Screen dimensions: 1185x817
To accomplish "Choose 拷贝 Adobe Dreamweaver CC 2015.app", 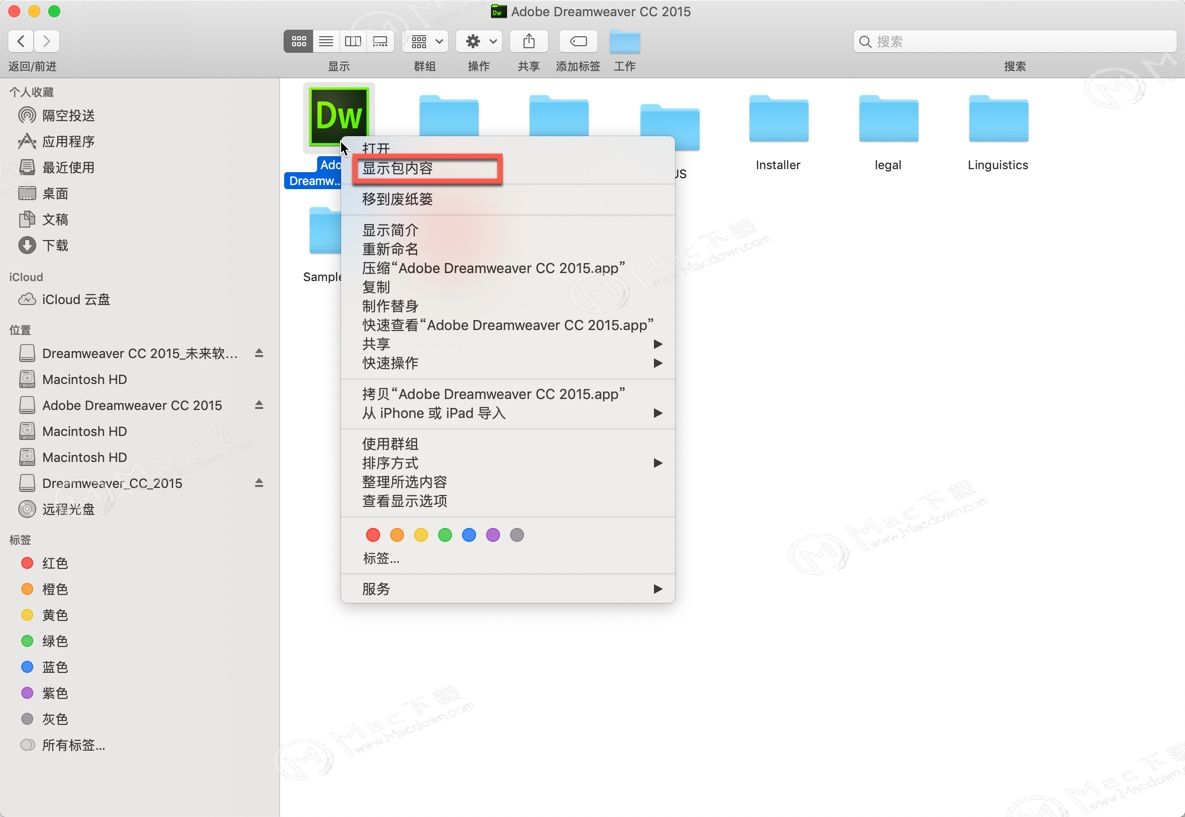I will tap(508, 394).
